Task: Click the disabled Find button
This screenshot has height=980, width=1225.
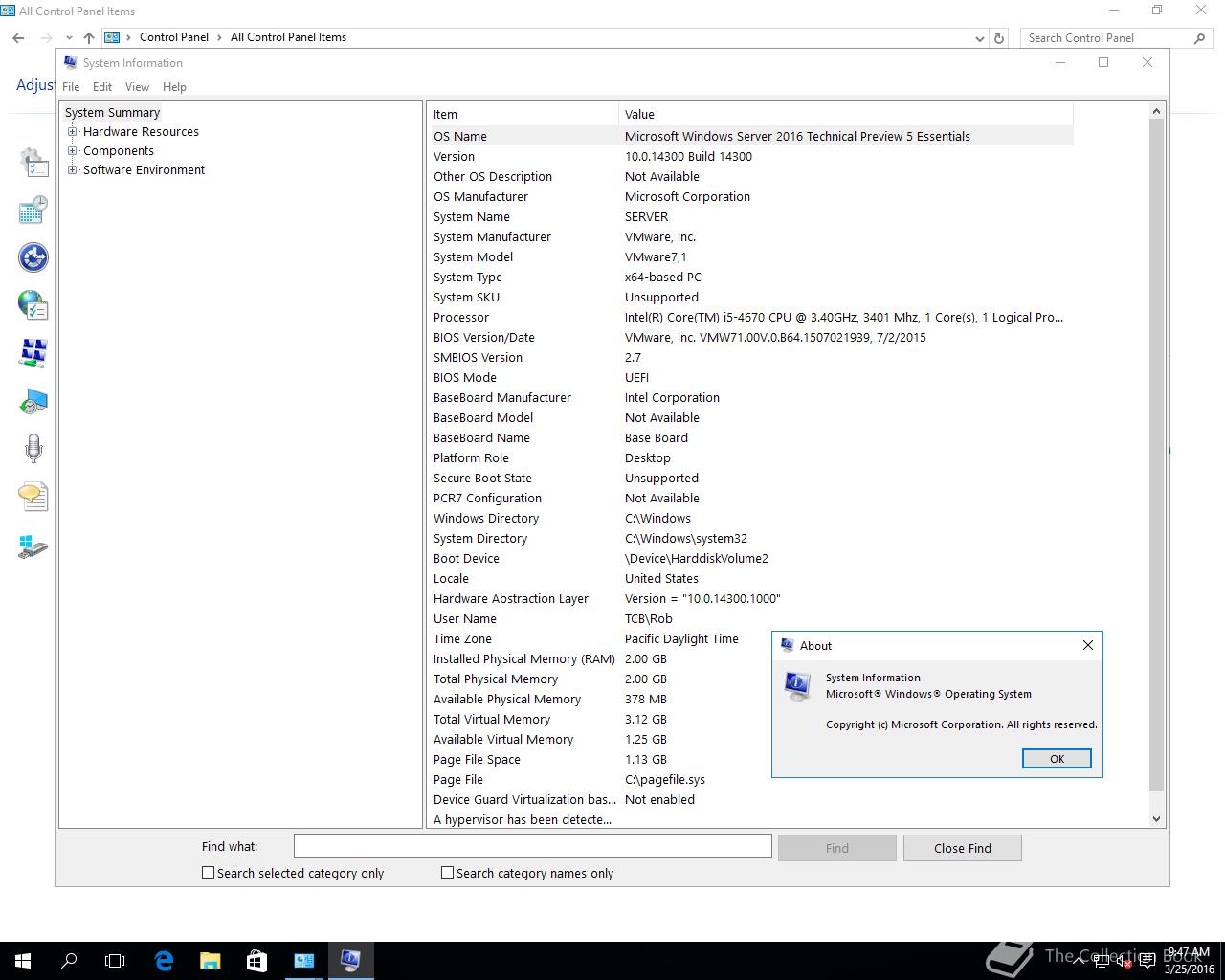Action: (836, 848)
